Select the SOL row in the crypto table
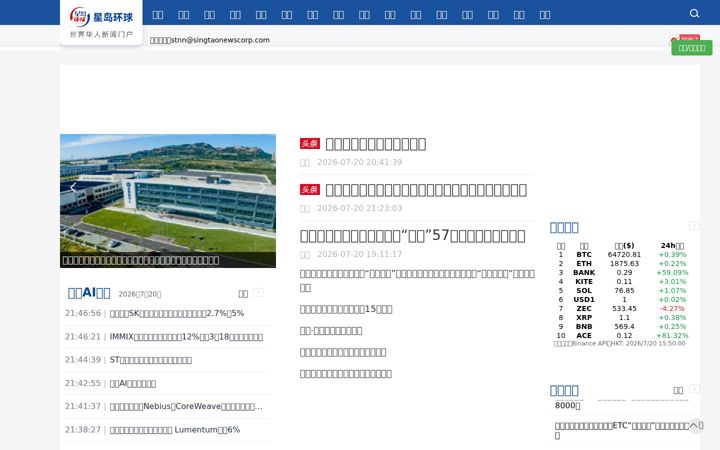Image resolution: width=720 pixels, height=450 pixels. pyautogui.click(x=622, y=290)
